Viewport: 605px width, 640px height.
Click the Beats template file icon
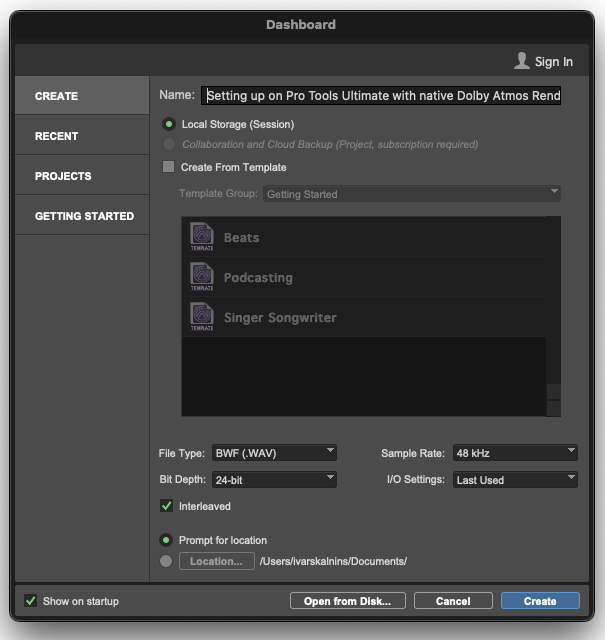click(202, 236)
